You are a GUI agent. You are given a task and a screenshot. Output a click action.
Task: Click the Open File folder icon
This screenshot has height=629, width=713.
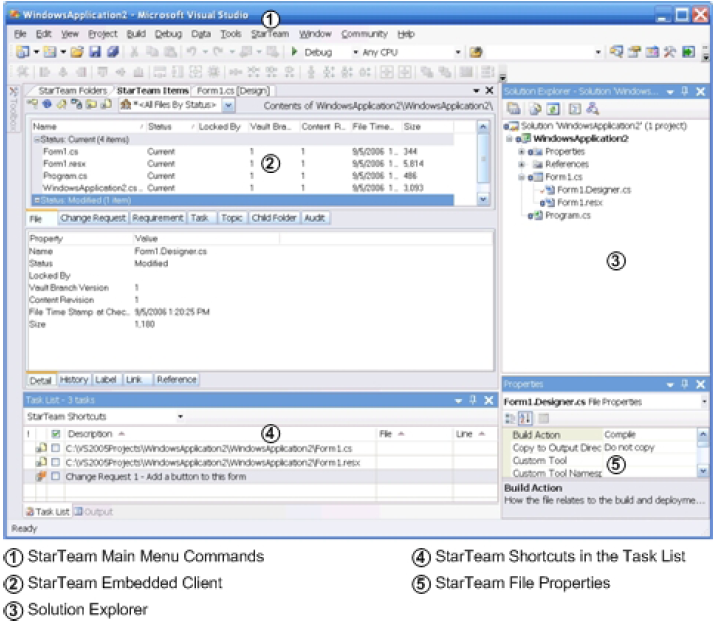pyautogui.click(x=77, y=52)
